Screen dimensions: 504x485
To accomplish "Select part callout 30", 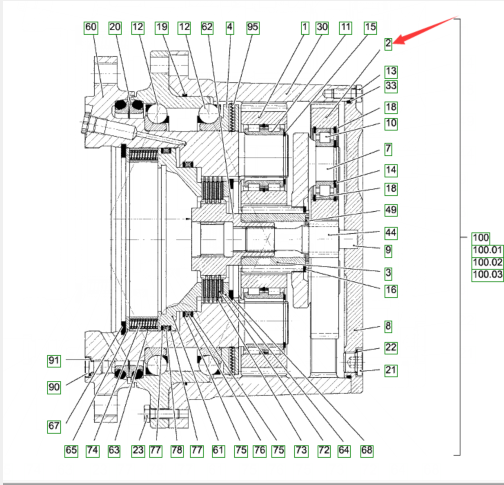I will coord(322,28).
